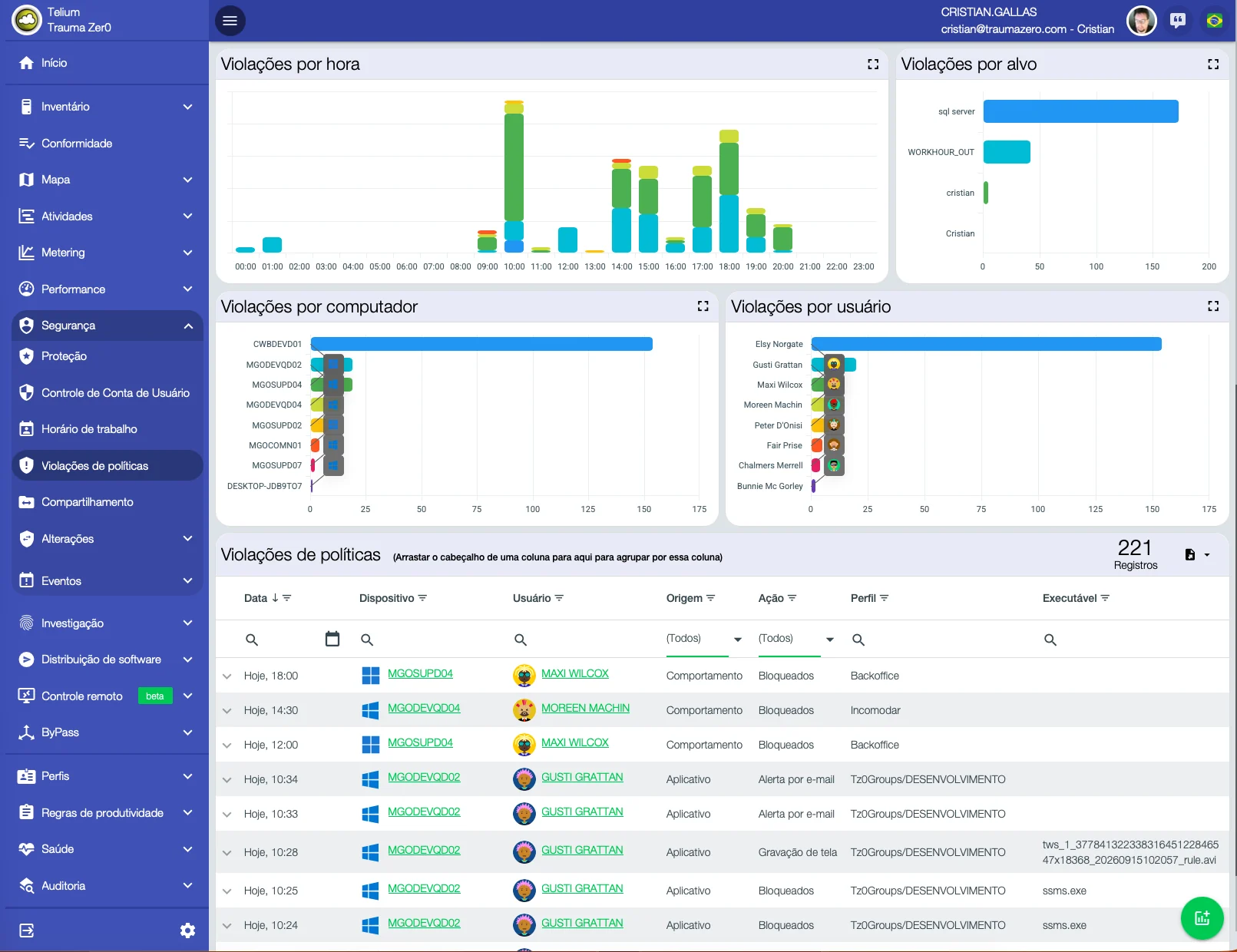Click the green add-chart floating button

click(x=1202, y=917)
